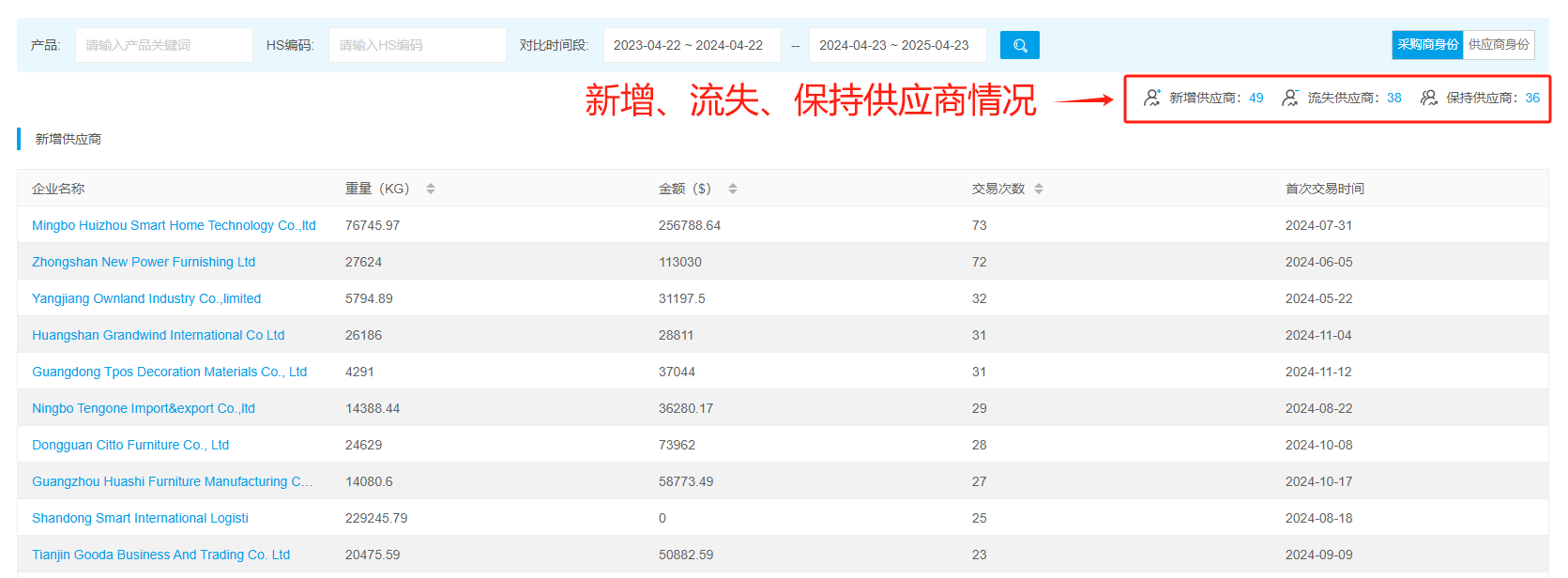Select first trade date 2024-10-17

(x=1318, y=481)
